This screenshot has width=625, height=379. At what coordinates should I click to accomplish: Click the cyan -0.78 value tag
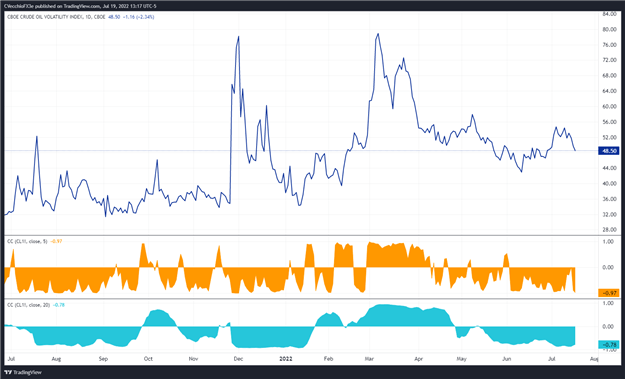610,345
